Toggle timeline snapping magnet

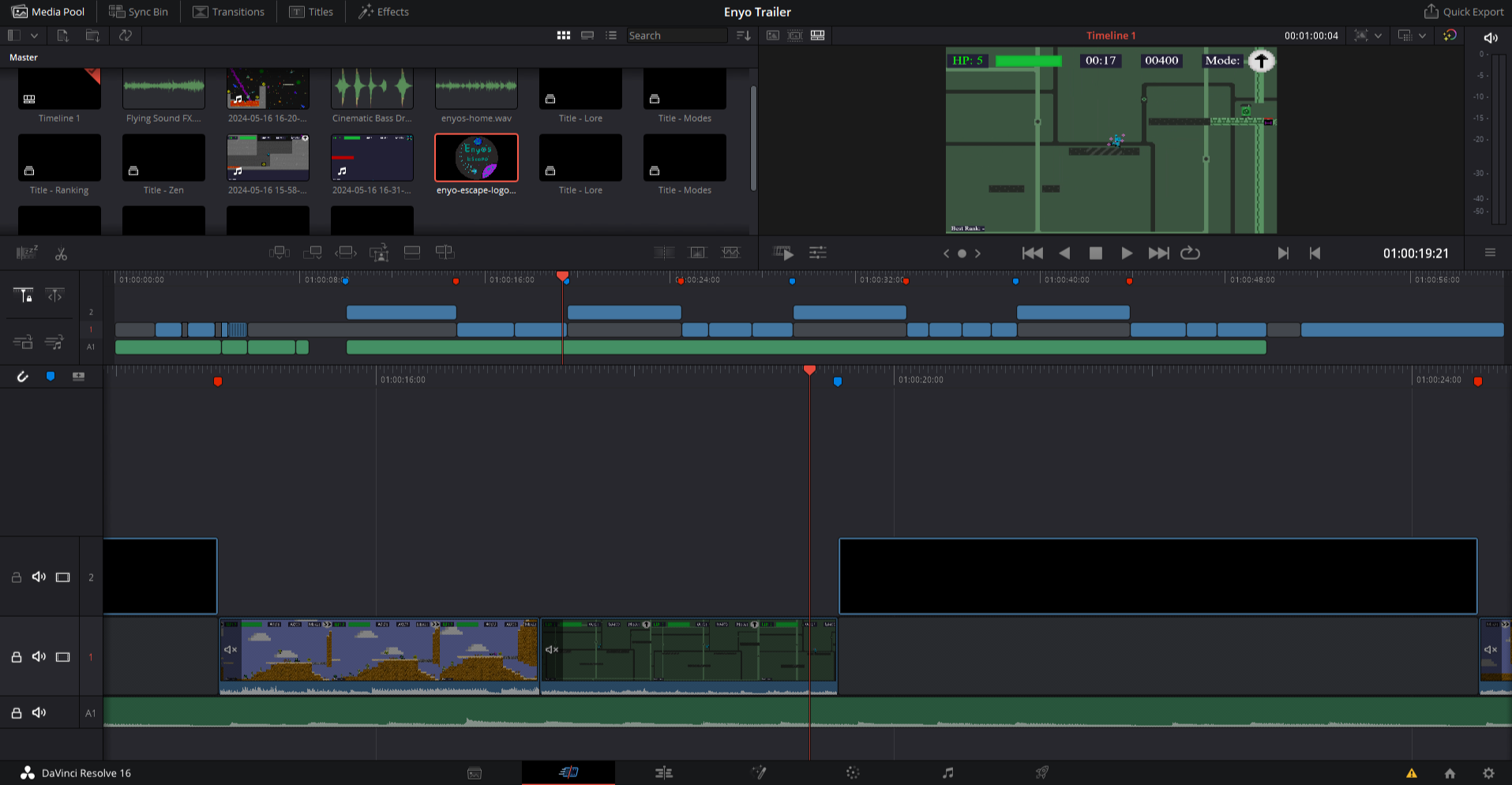click(23, 377)
